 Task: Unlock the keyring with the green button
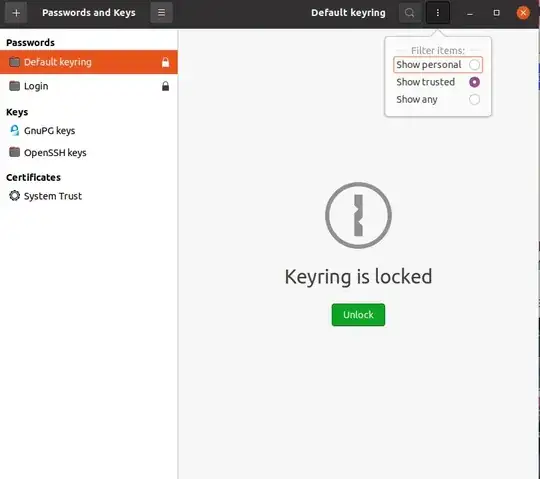[x=358, y=315]
